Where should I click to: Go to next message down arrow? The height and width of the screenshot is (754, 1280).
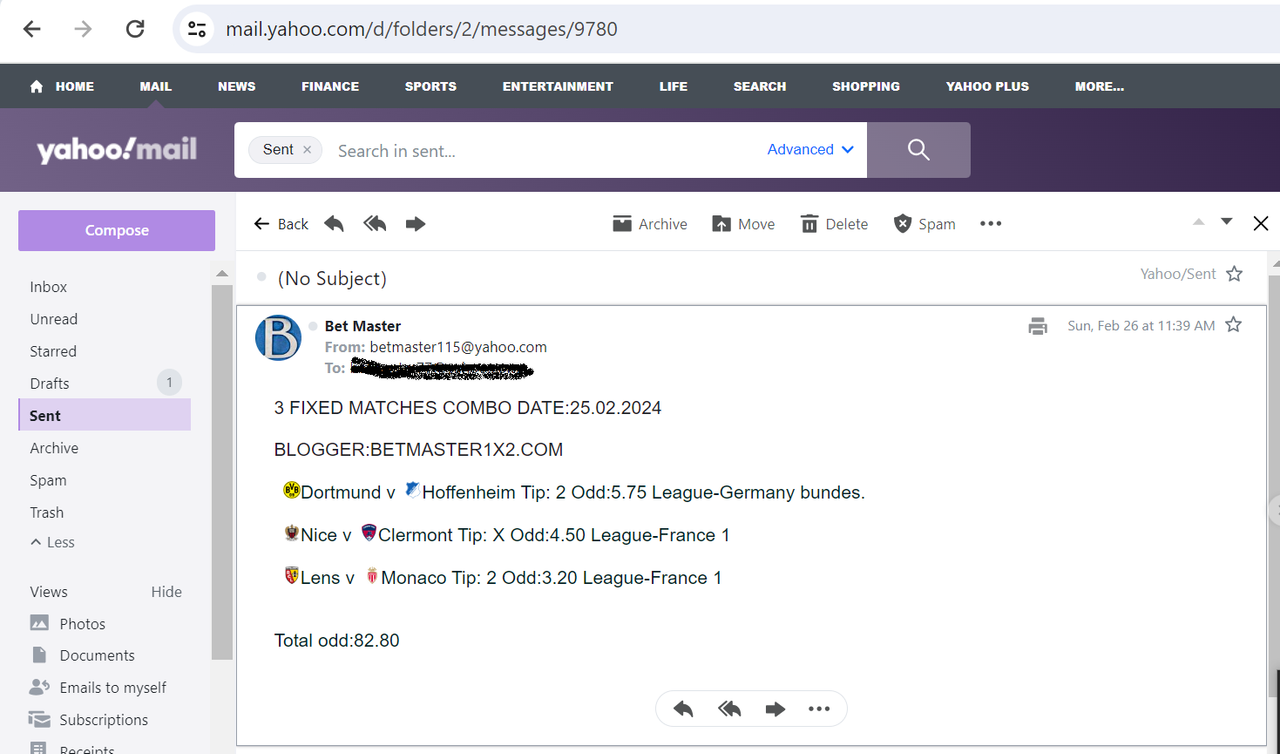point(1227,222)
